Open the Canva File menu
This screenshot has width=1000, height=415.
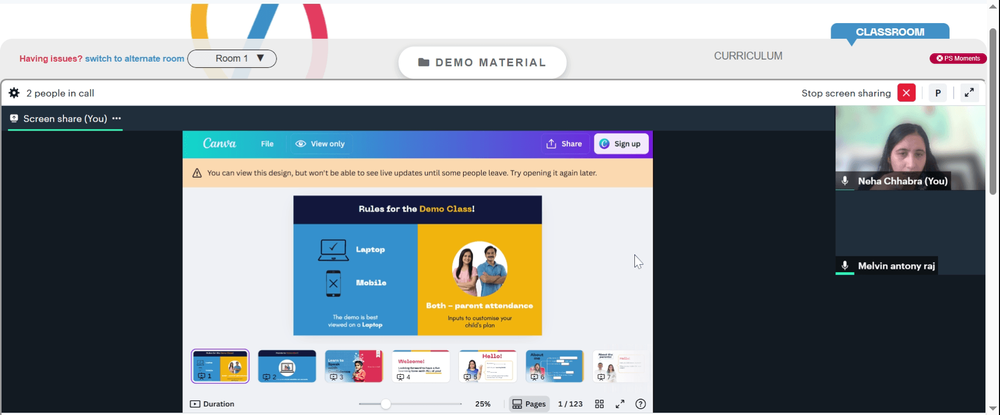point(267,144)
